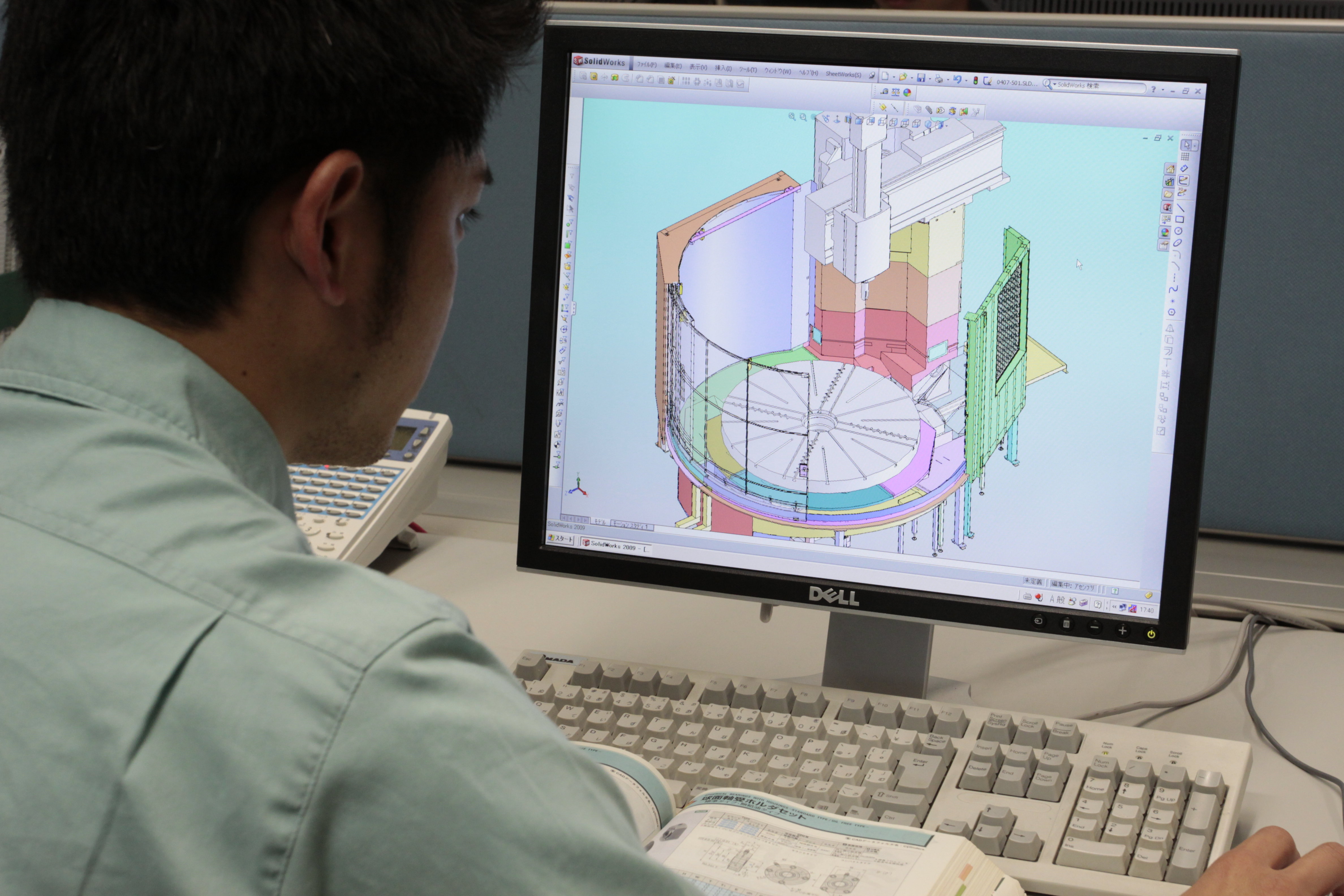Expand the Print dropdown arrow

[948, 80]
